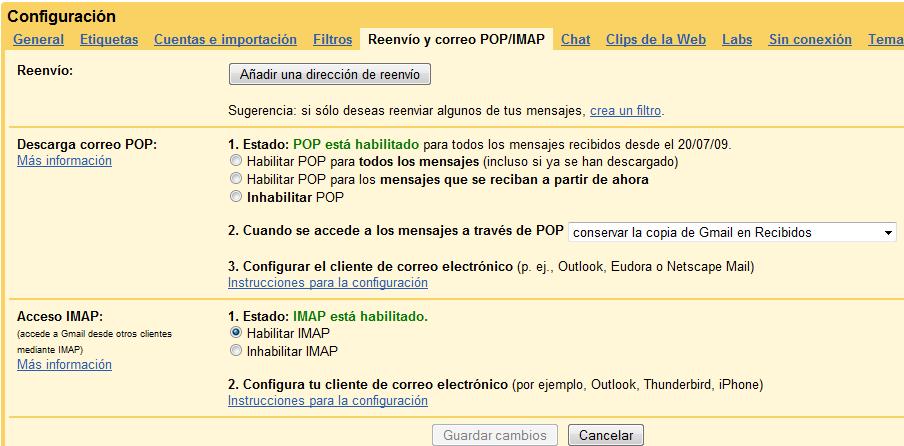The image size is (904, 446).
Task: Open IMAP Instrucciones para la configuración link
Action: 327,400
